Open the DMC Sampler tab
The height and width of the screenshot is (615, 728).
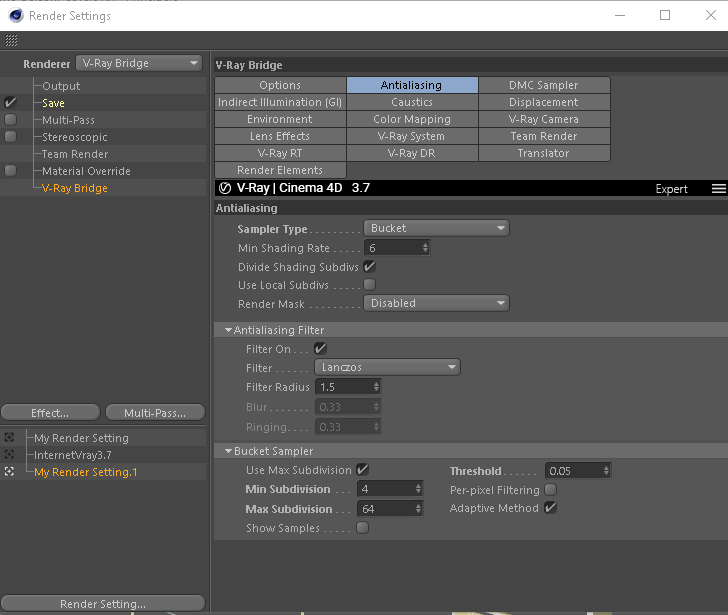[x=544, y=85]
